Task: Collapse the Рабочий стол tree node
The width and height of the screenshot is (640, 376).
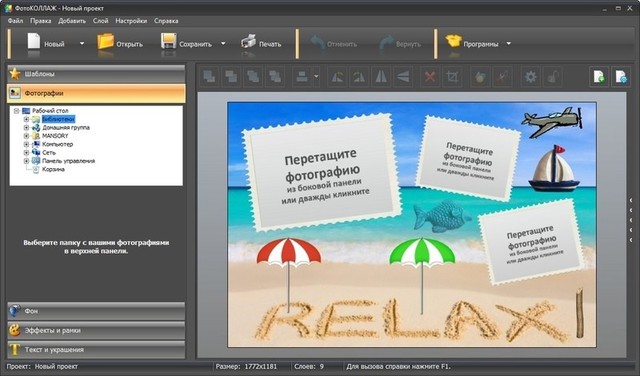Action: click(17, 111)
